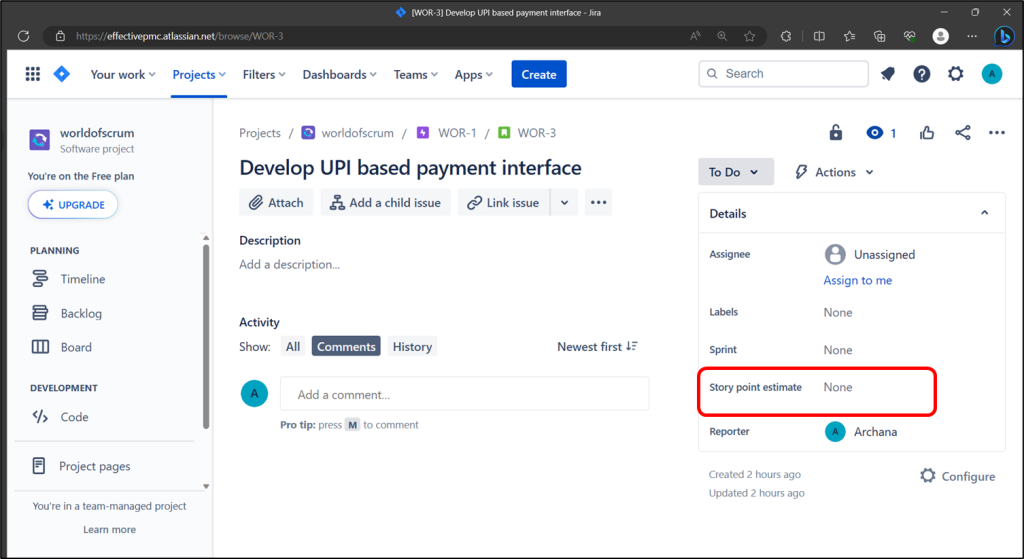Screen dimensions: 1024x559
Task: Click the UPGRADE button
Action: click(x=73, y=204)
